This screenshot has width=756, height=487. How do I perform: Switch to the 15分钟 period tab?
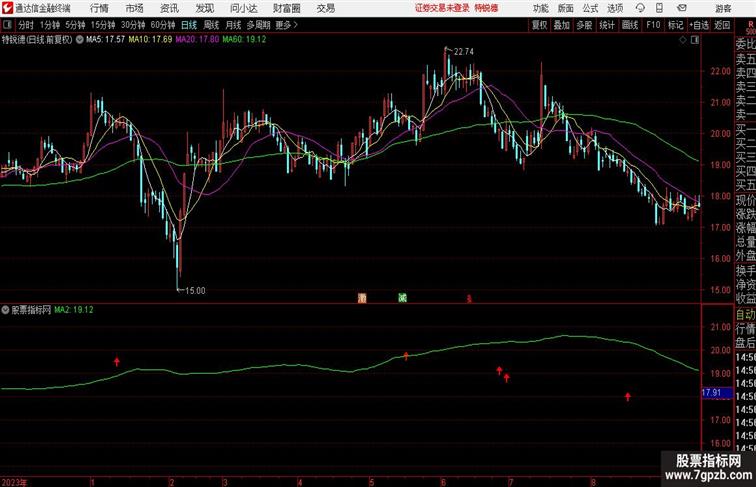coord(103,25)
